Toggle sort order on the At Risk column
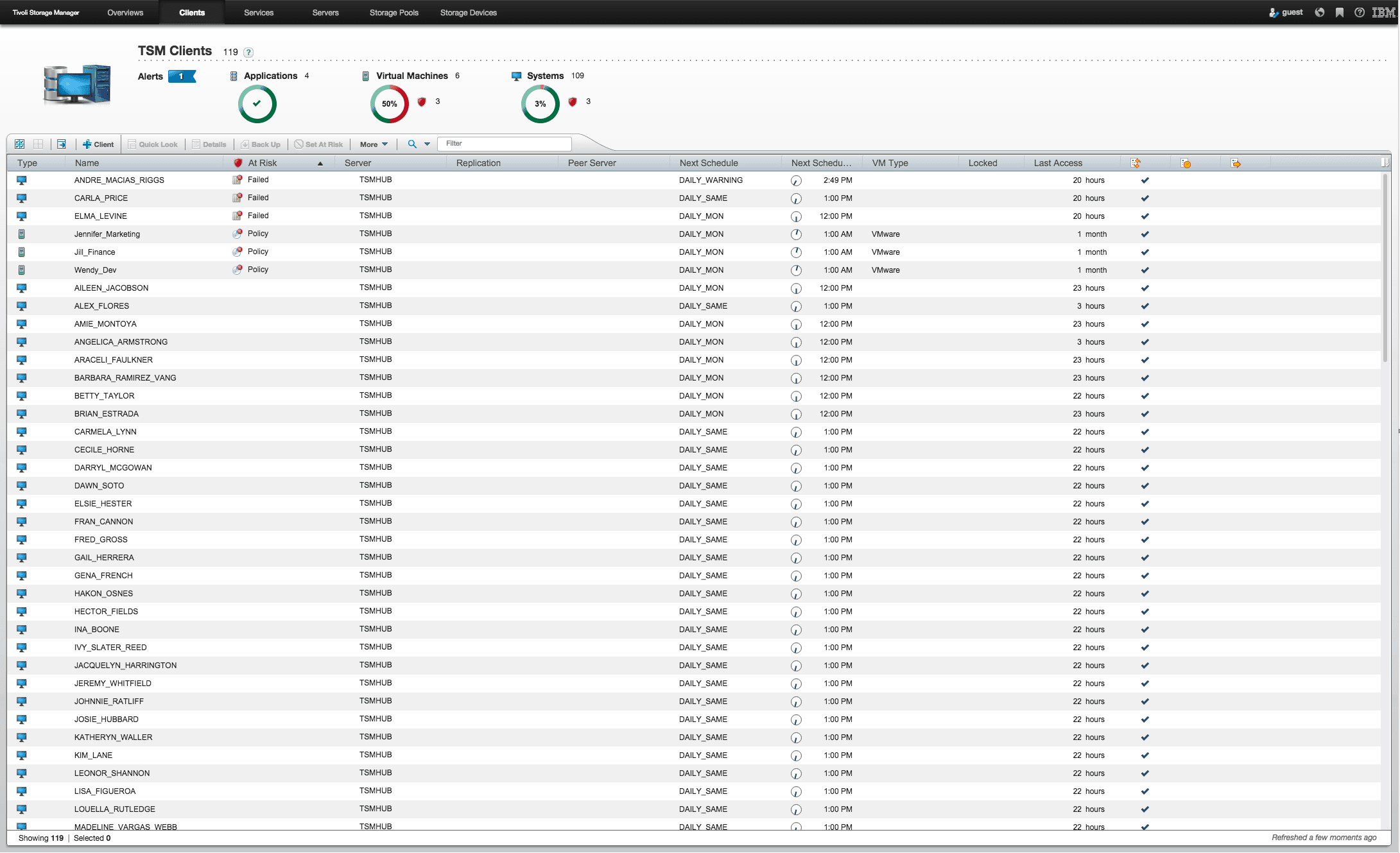Image resolution: width=1400 pixels, height=853 pixels. point(320,163)
